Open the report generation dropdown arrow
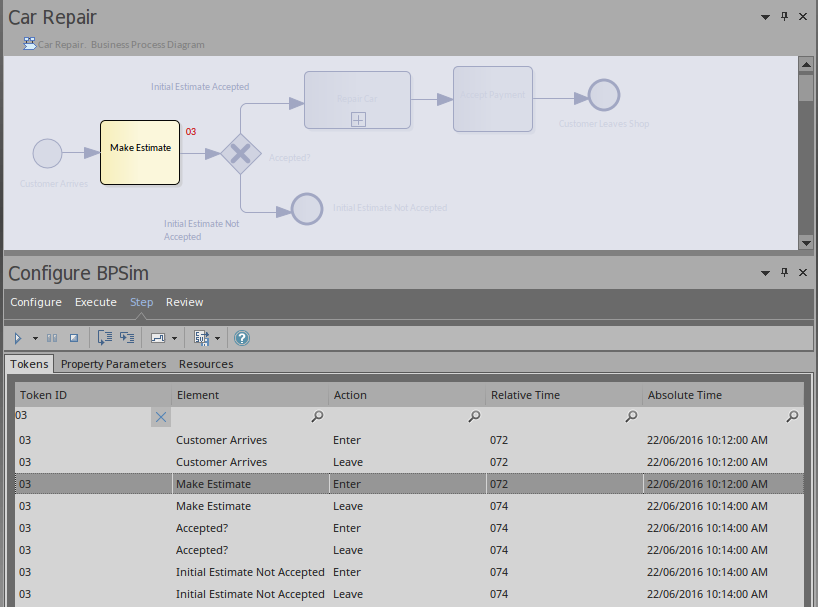 (217, 338)
